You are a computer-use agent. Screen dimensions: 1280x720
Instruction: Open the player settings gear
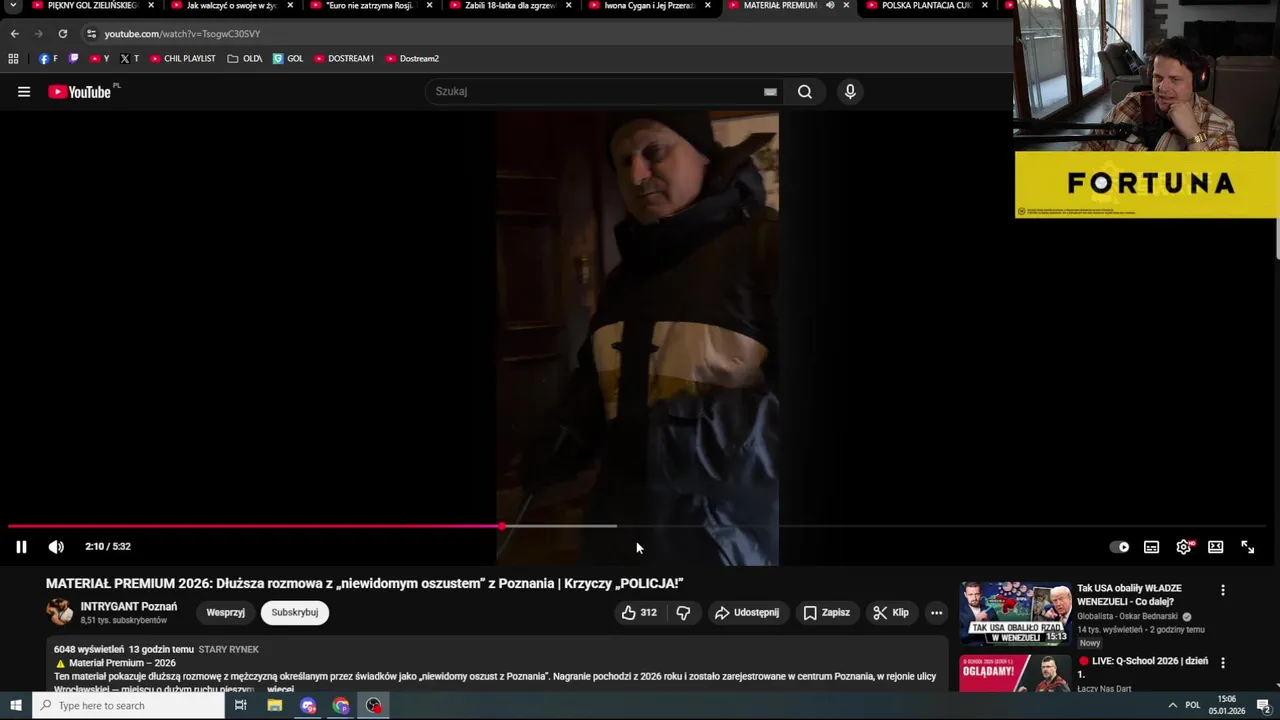coord(1184,547)
